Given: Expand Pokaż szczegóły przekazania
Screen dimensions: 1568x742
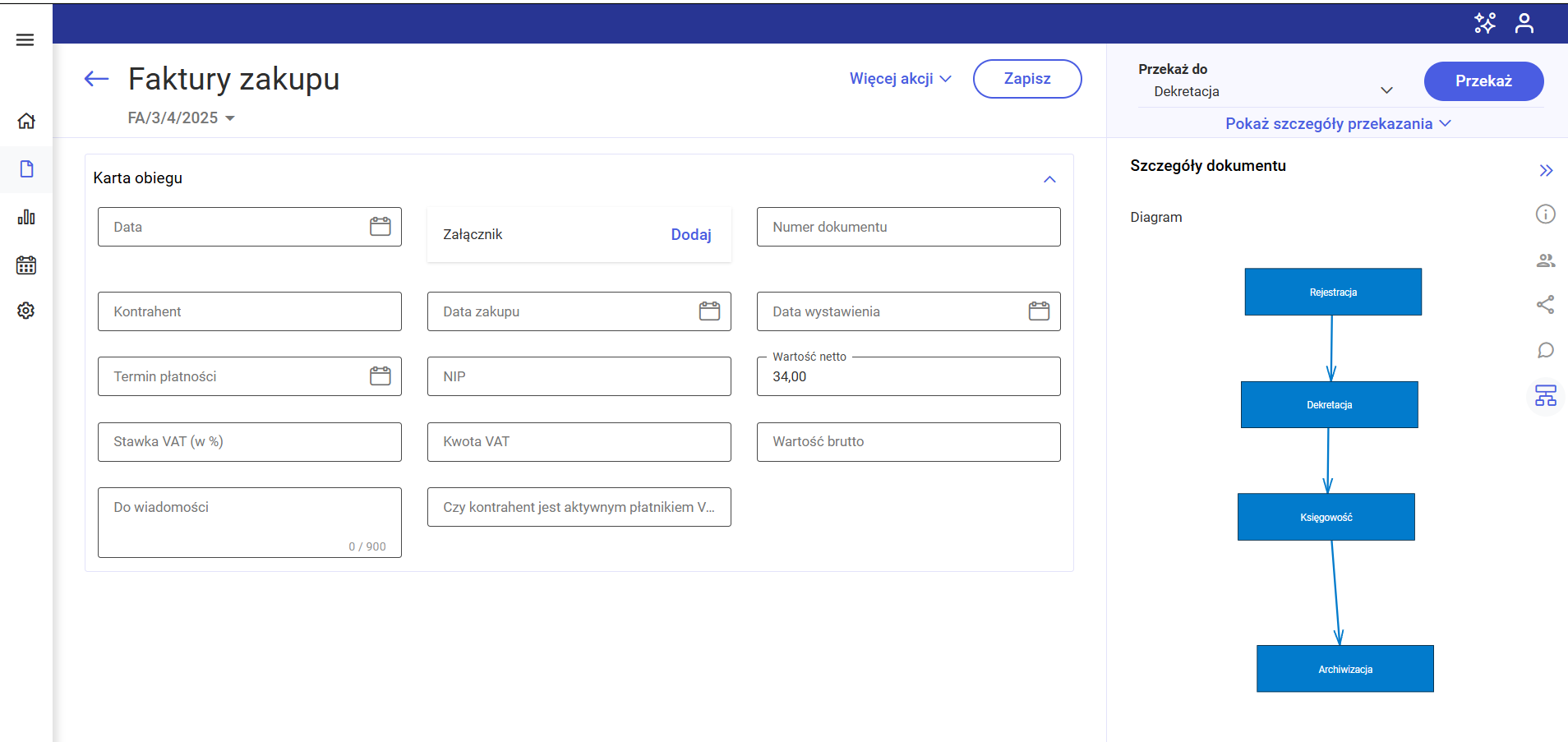Looking at the screenshot, I should pos(1338,124).
